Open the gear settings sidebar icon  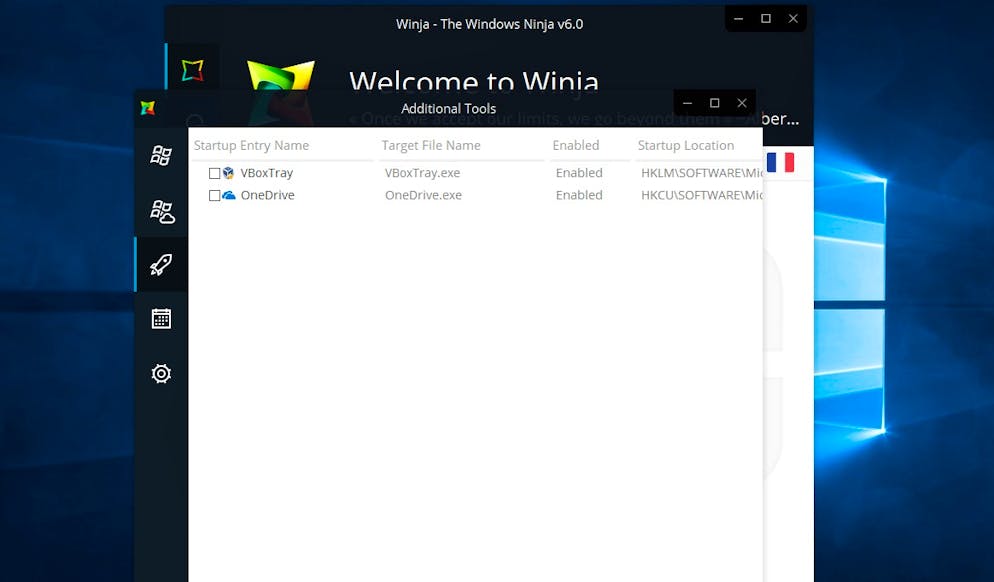click(x=161, y=373)
